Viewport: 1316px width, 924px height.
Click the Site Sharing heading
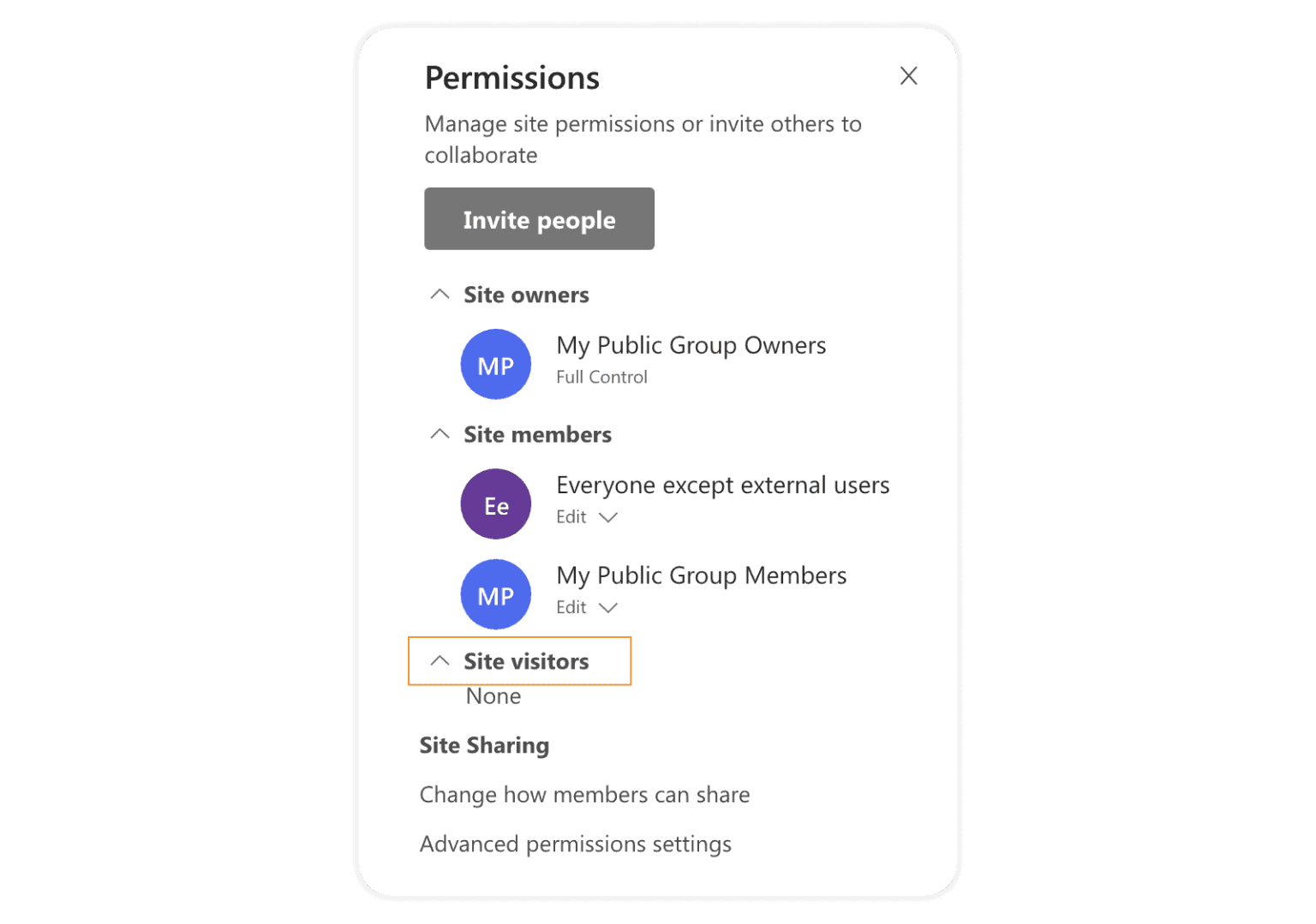[x=483, y=745]
